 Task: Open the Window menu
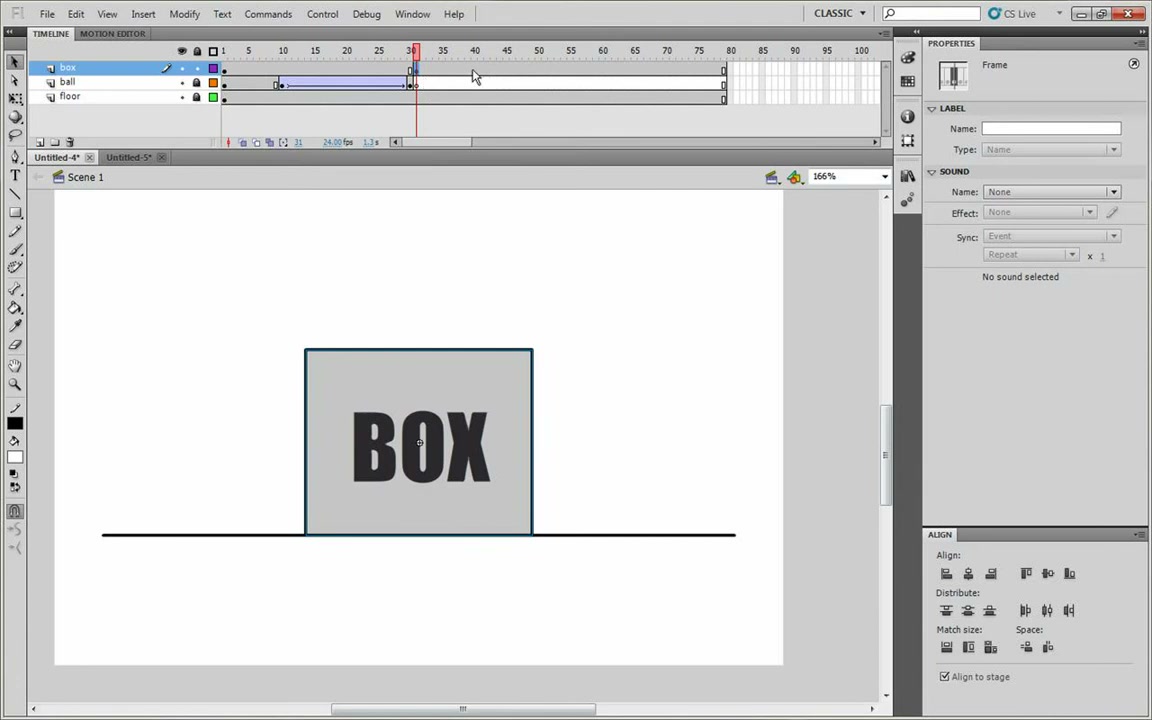pos(412,14)
